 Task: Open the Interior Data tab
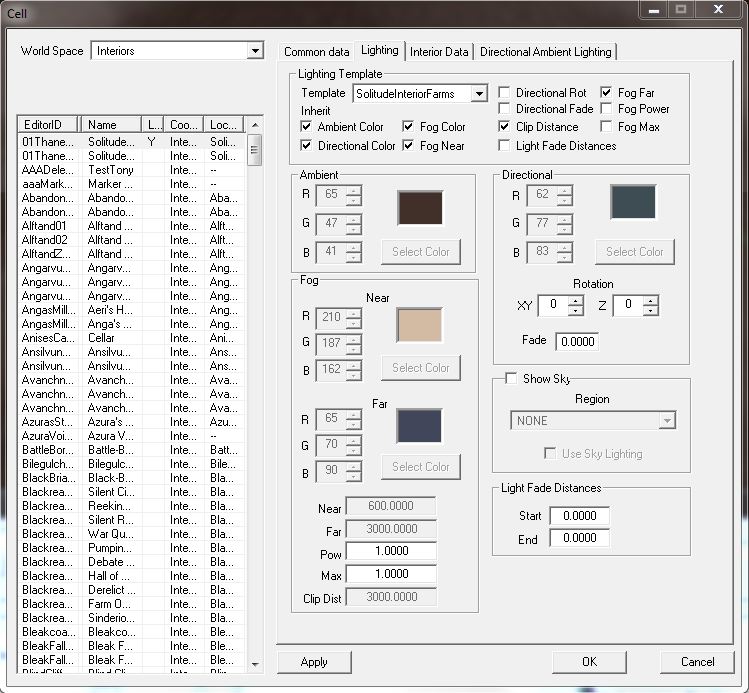(439, 52)
